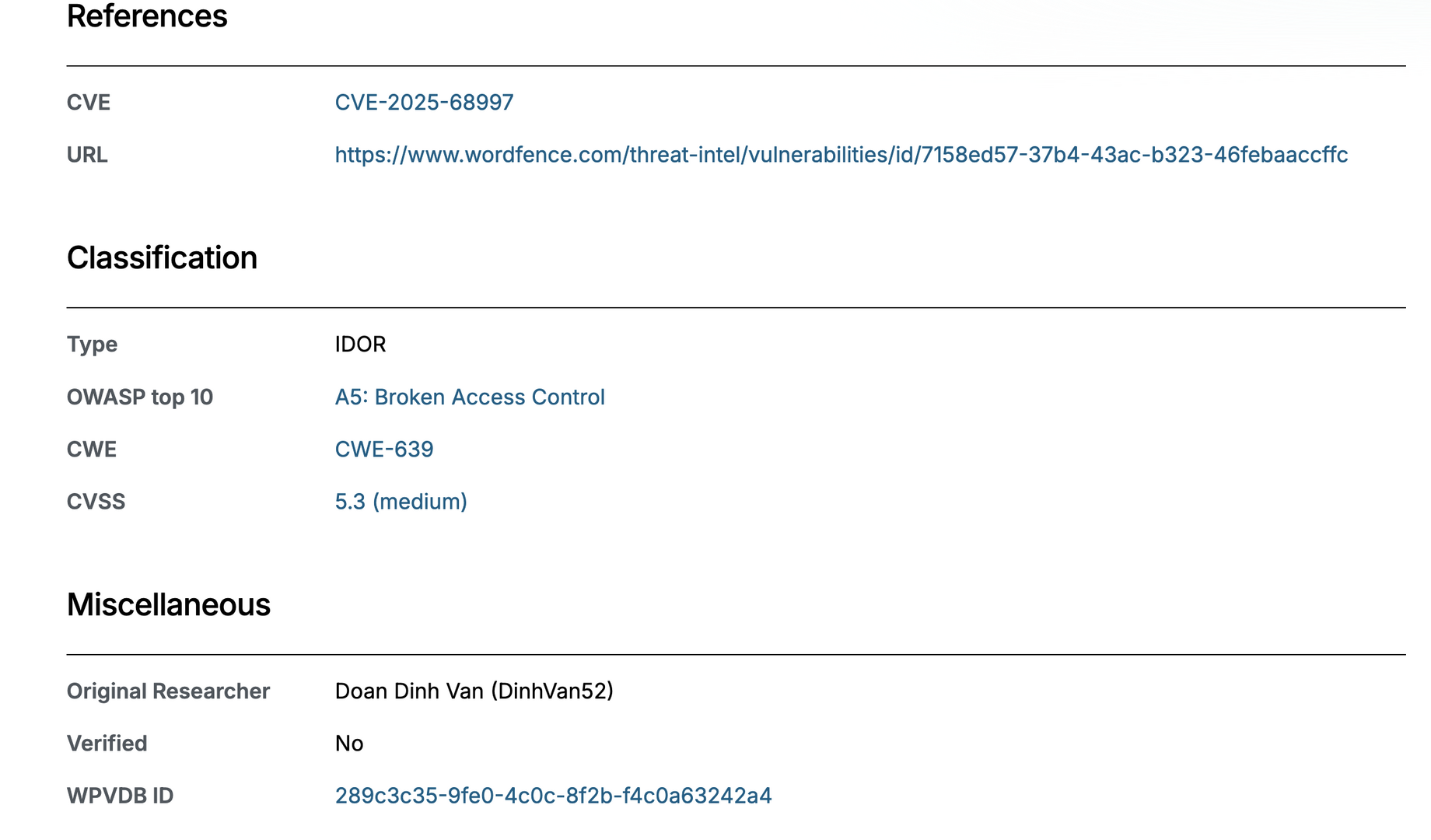Click the URL label in References
Viewport: 1431px width, 840px height.
(87, 155)
